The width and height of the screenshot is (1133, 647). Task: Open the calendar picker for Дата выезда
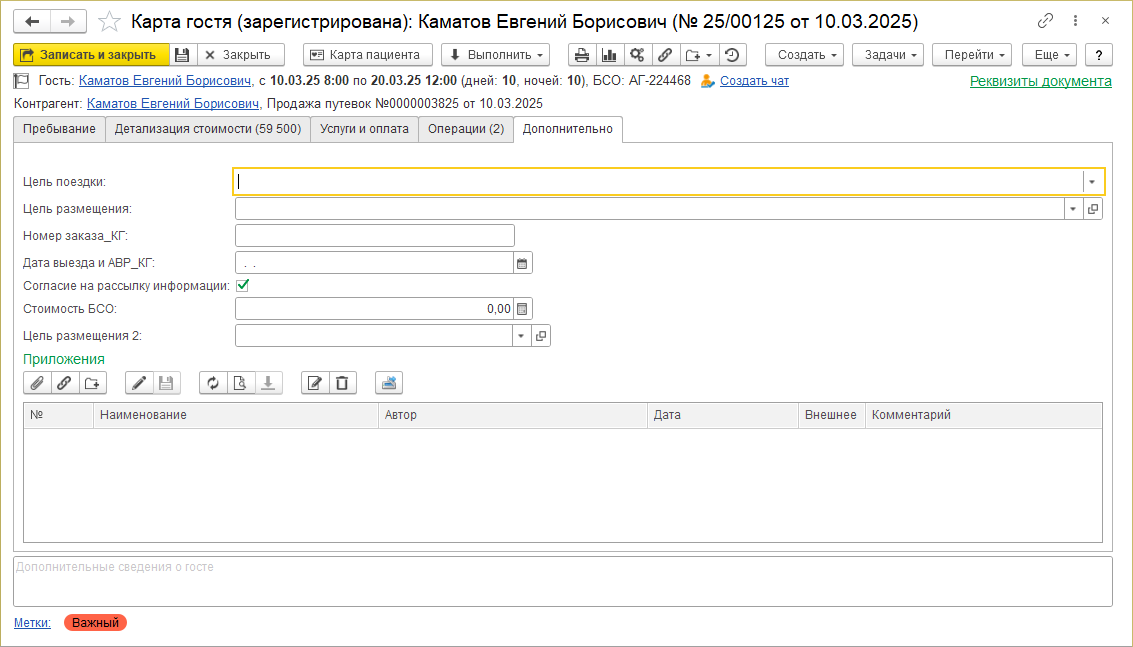[x=521, y=263]
